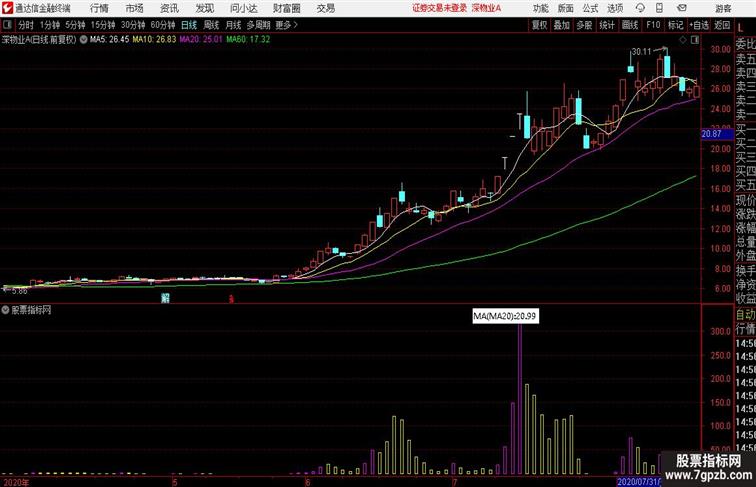Expand the 股票指标网 sub-indicator dropdown arrow
Viewport: 756px width, 487px height.
pyautogui.click(x=5, y=310)
